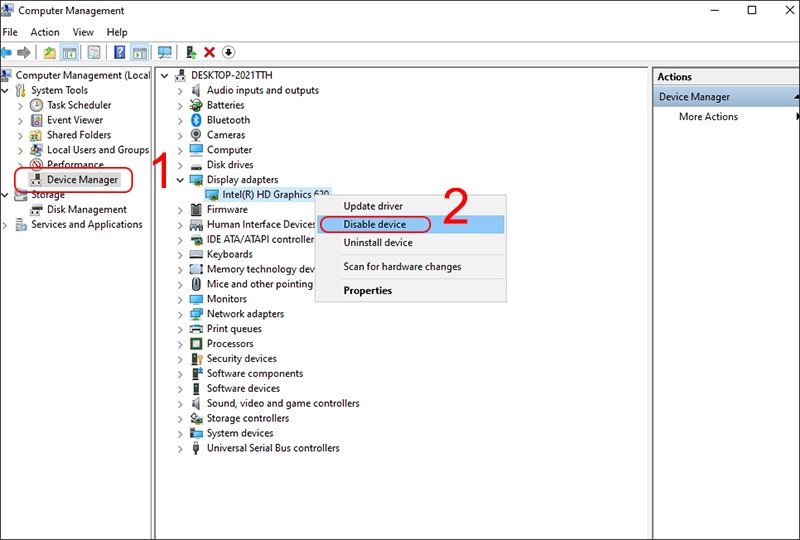Expand the Services and Applications node
800x540 pixels.
click(5, 225)
